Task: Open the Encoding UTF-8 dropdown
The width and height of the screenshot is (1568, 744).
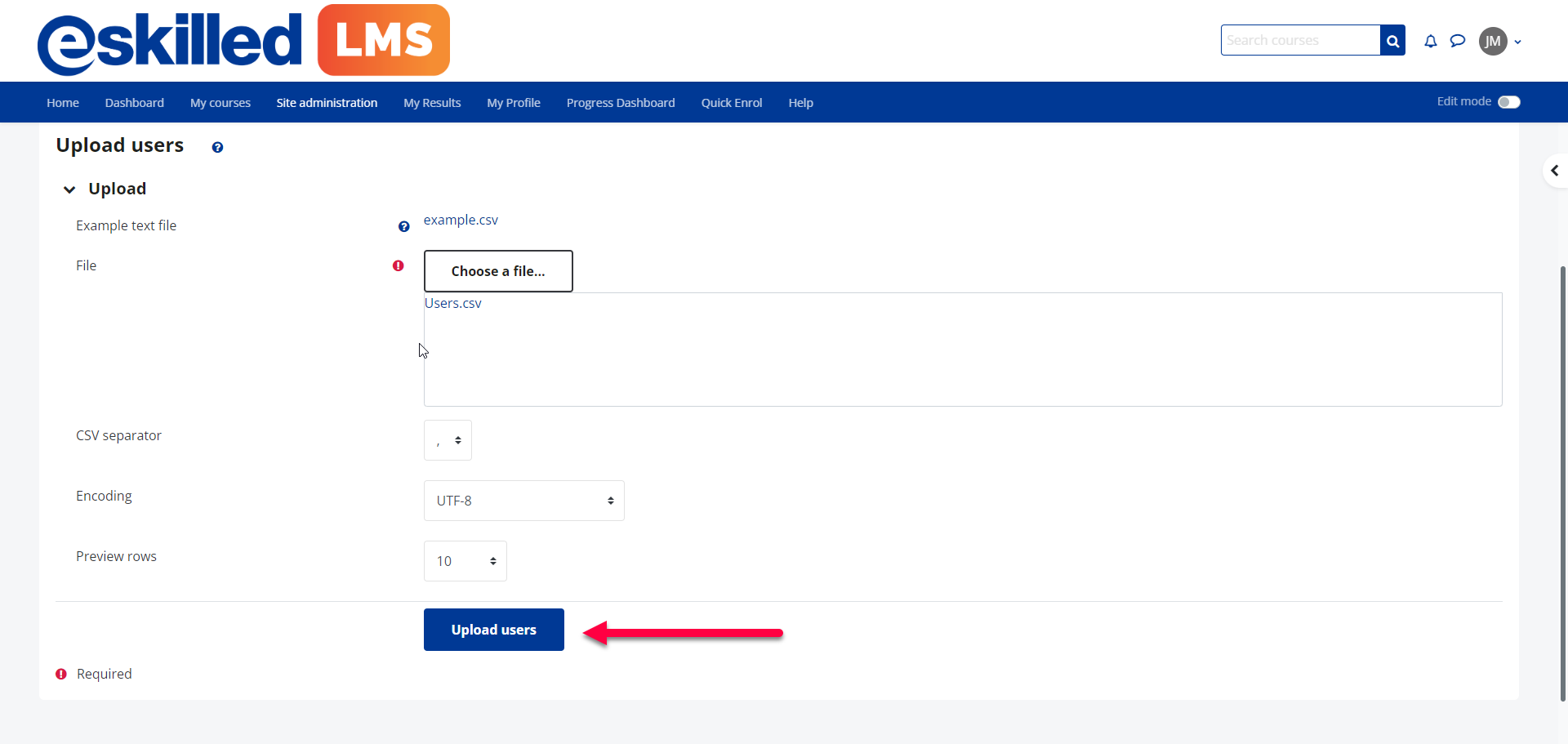Action: (524, 501)
